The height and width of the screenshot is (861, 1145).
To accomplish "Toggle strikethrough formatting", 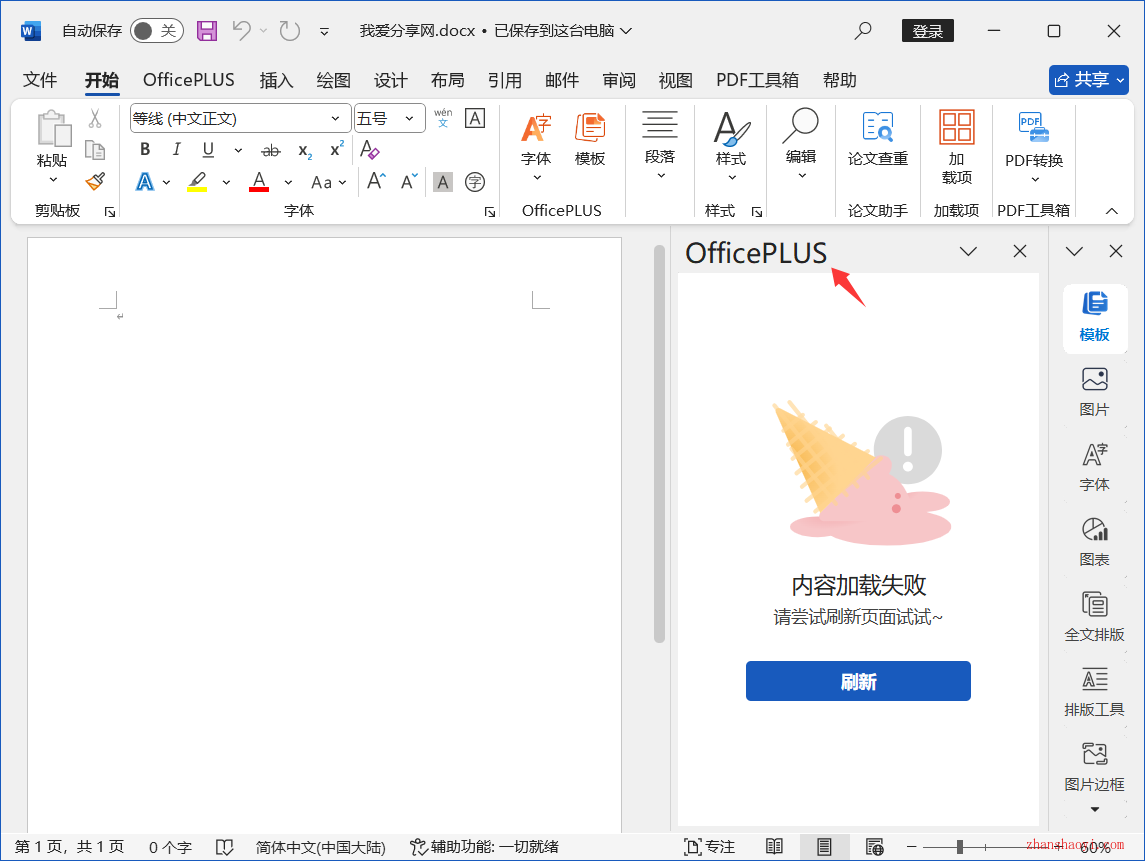I will click(x=271, y=150).
